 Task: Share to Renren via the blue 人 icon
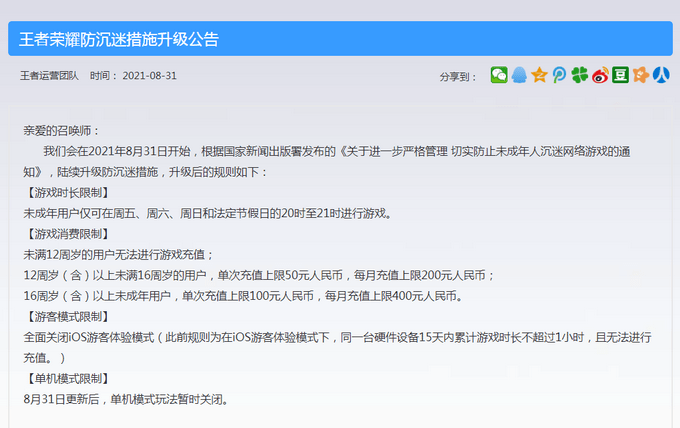(x=661, y=75)
